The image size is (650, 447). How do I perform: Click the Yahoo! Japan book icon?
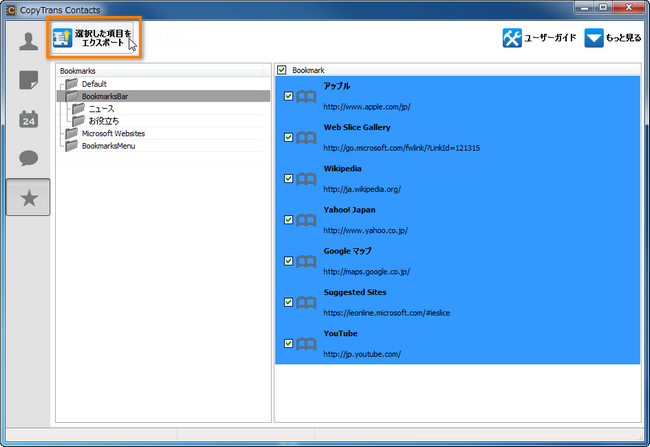[306, 220]
